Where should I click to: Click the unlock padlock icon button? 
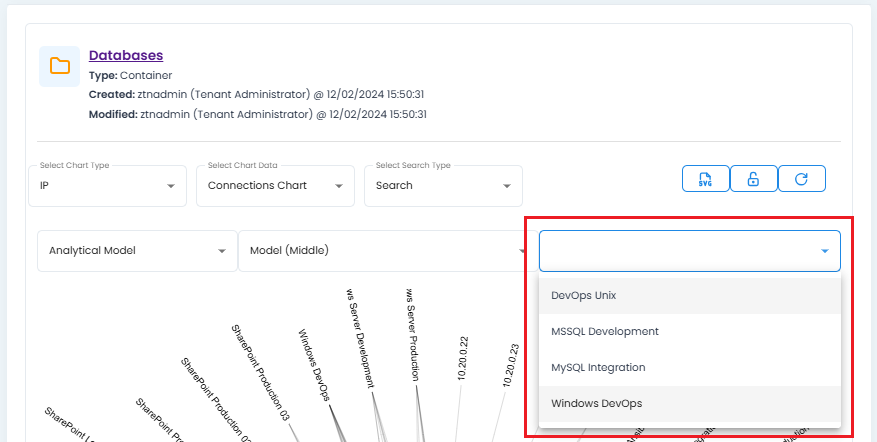(x=754, y=179)
